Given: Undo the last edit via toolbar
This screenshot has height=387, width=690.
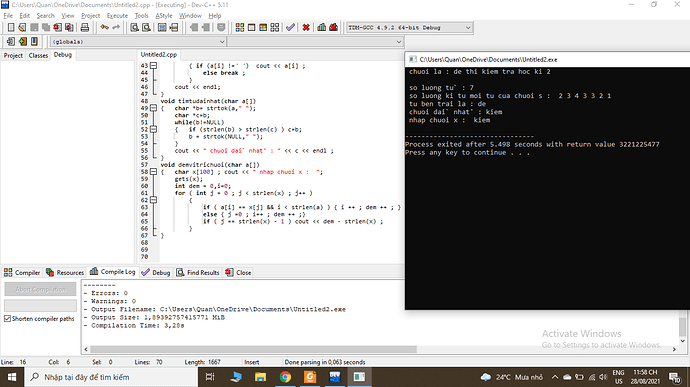Looking at the screenshot, I should 104,27.
